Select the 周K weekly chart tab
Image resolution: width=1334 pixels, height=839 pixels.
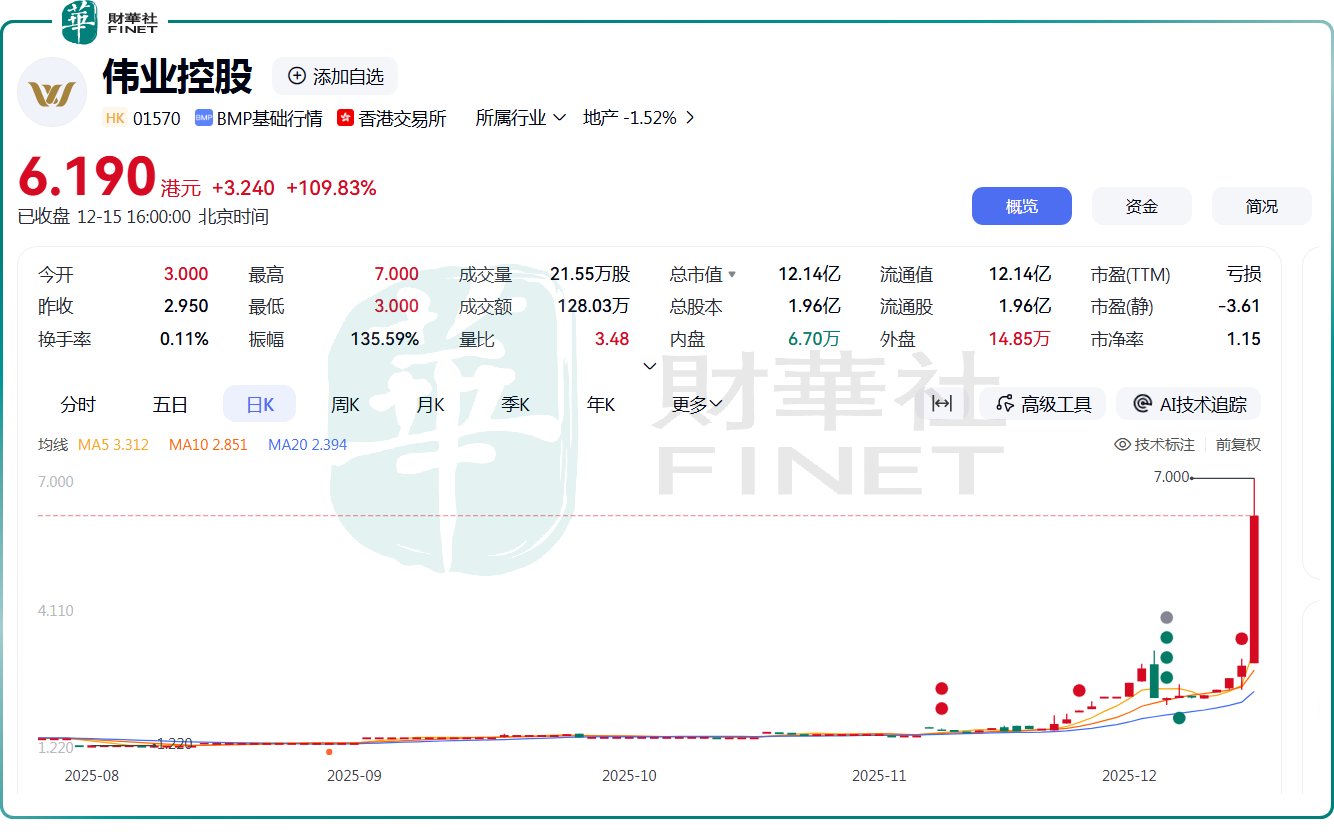click(344, 403)
